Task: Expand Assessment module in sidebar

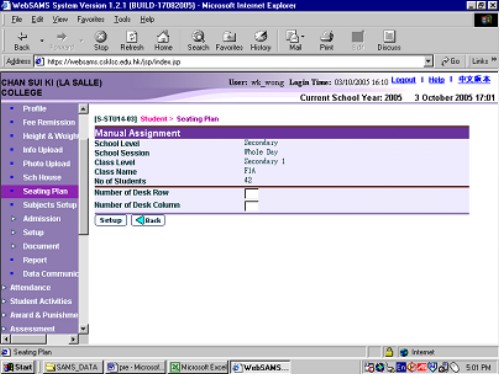Action: (x=32, y=329)
